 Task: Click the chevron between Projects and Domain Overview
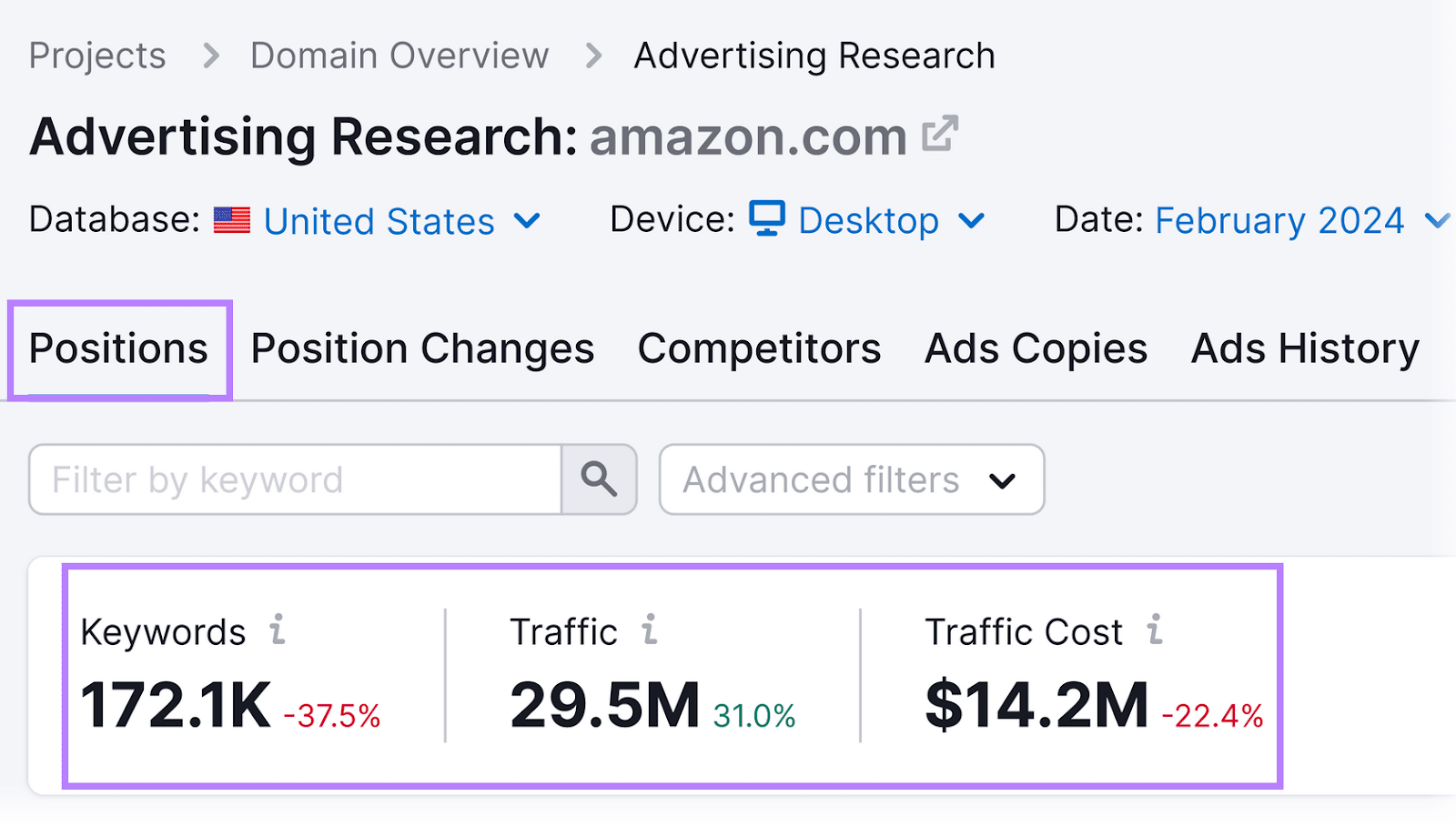click(x=210, y=55)
